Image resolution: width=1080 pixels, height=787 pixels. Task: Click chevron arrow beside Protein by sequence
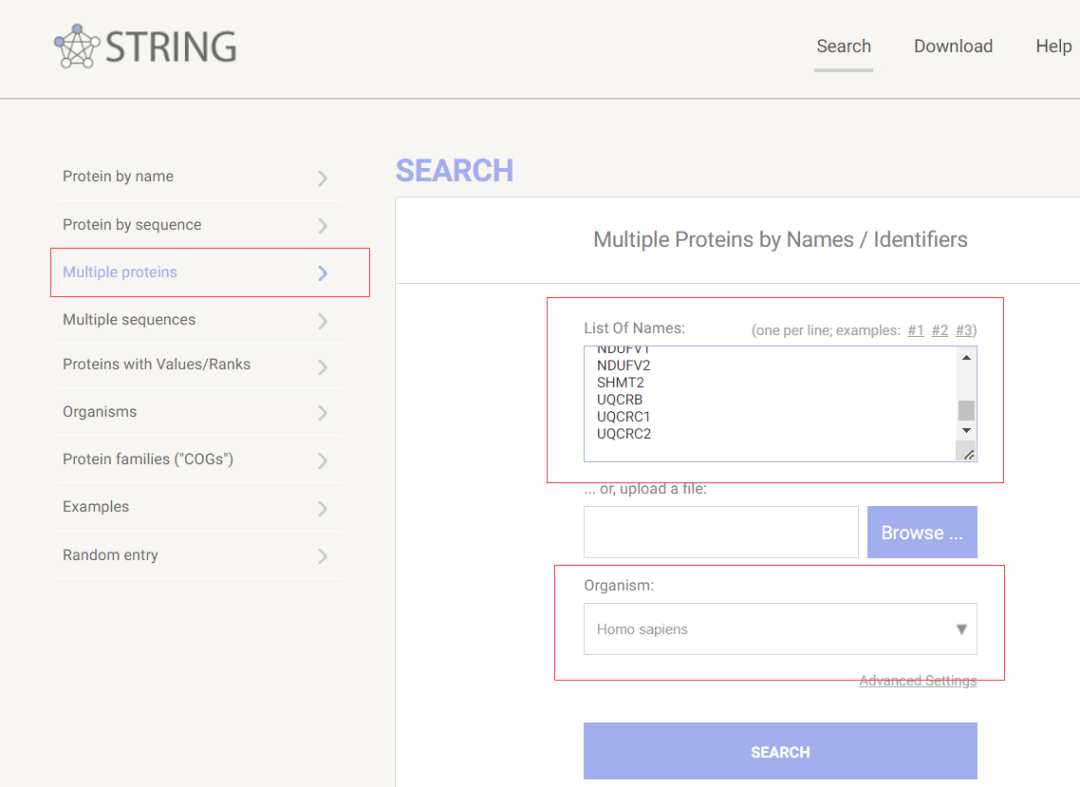tap(322, 226)
